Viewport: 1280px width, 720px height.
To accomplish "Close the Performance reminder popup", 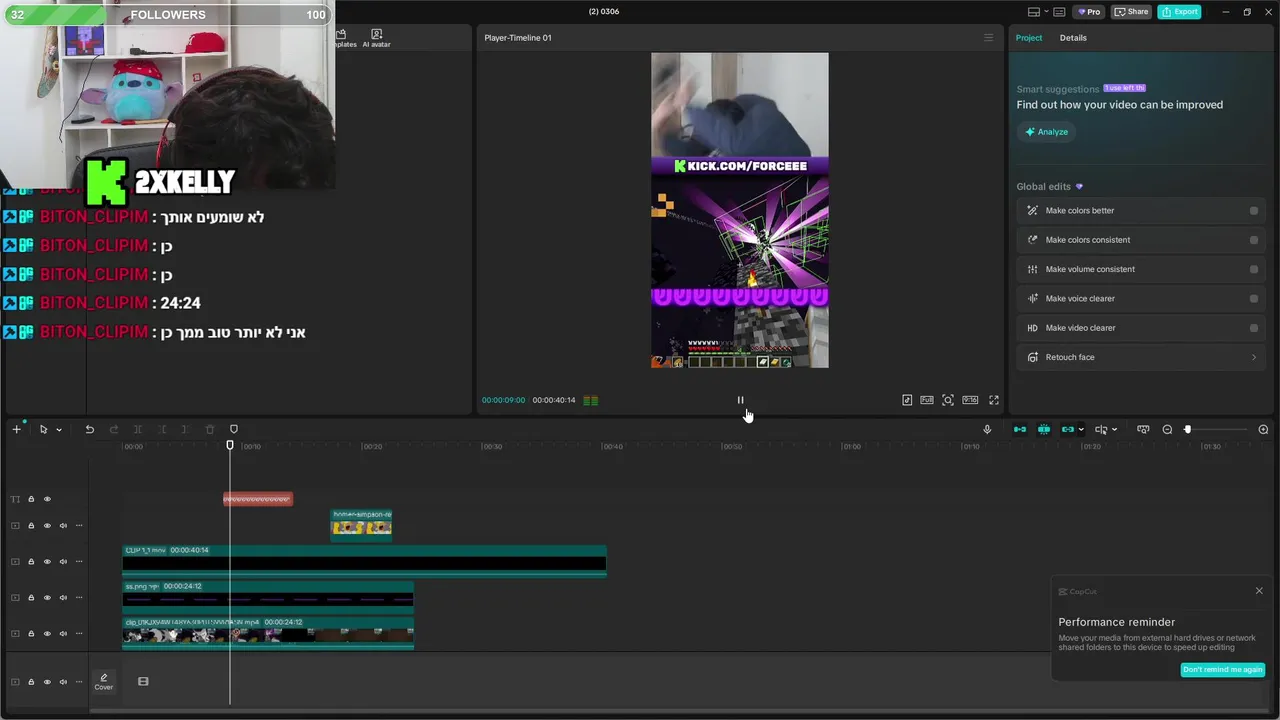I will click(1259, 591).
